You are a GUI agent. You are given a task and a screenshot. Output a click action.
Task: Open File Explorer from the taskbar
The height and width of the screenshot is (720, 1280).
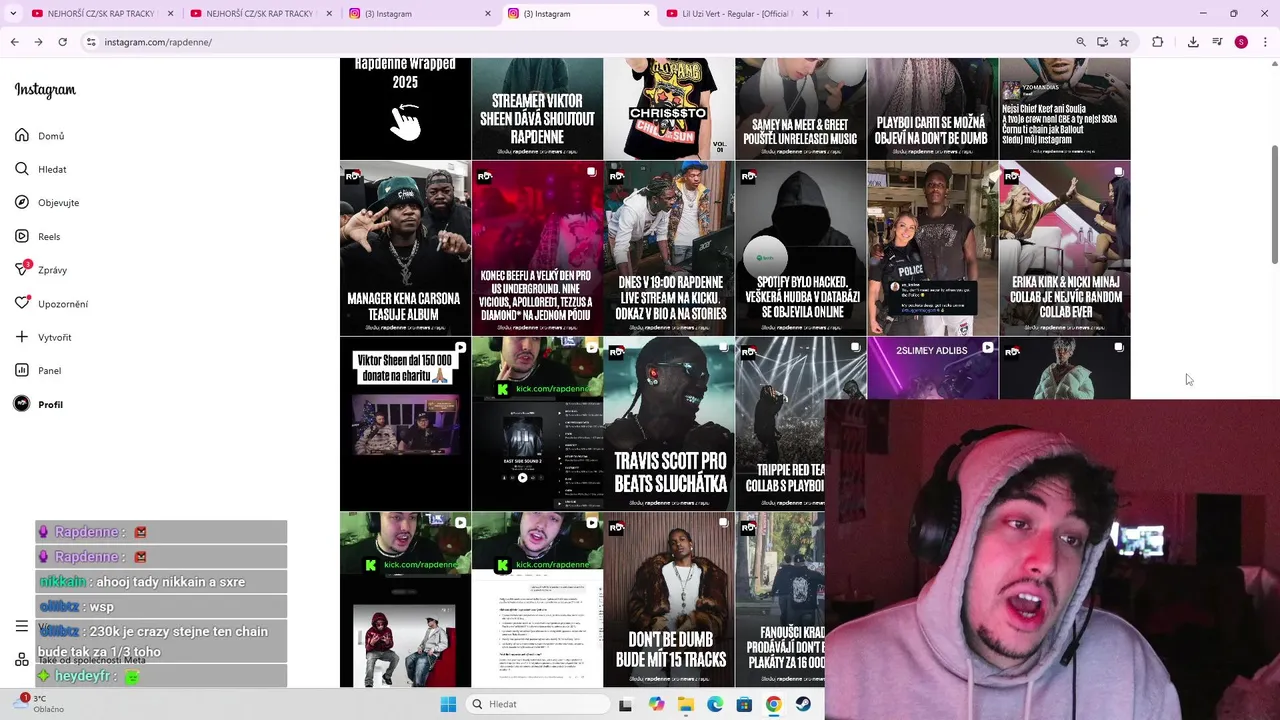pos(686,704)
